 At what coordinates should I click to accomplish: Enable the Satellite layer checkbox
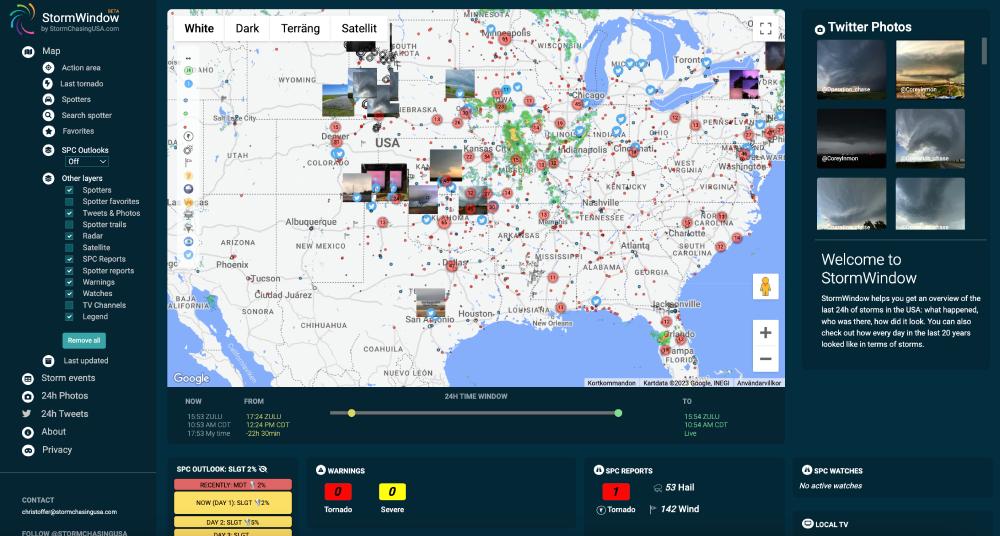pos(69,248)
